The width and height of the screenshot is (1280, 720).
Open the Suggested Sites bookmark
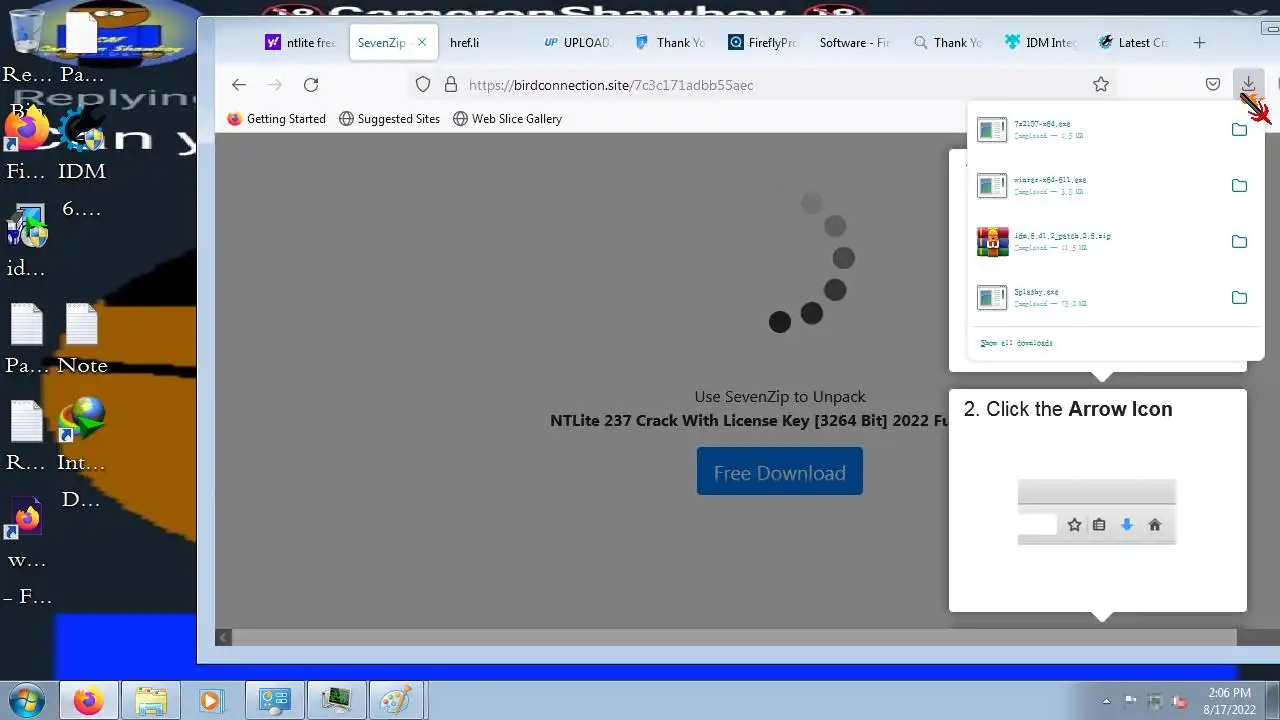[389, 119]
